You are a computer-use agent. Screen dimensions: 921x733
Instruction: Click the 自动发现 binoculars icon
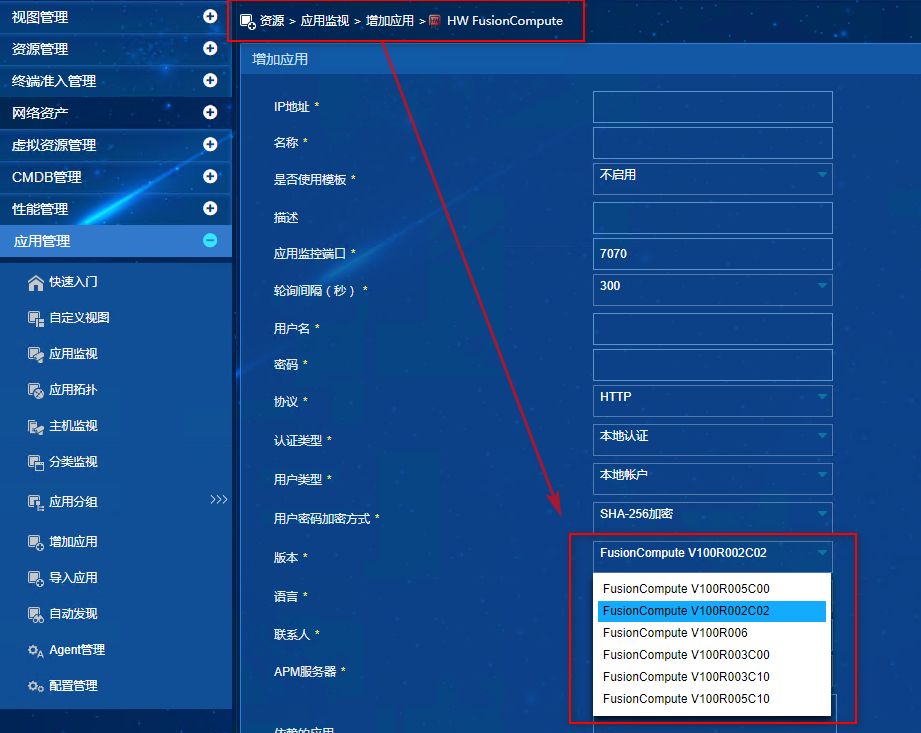pos(35,614)
